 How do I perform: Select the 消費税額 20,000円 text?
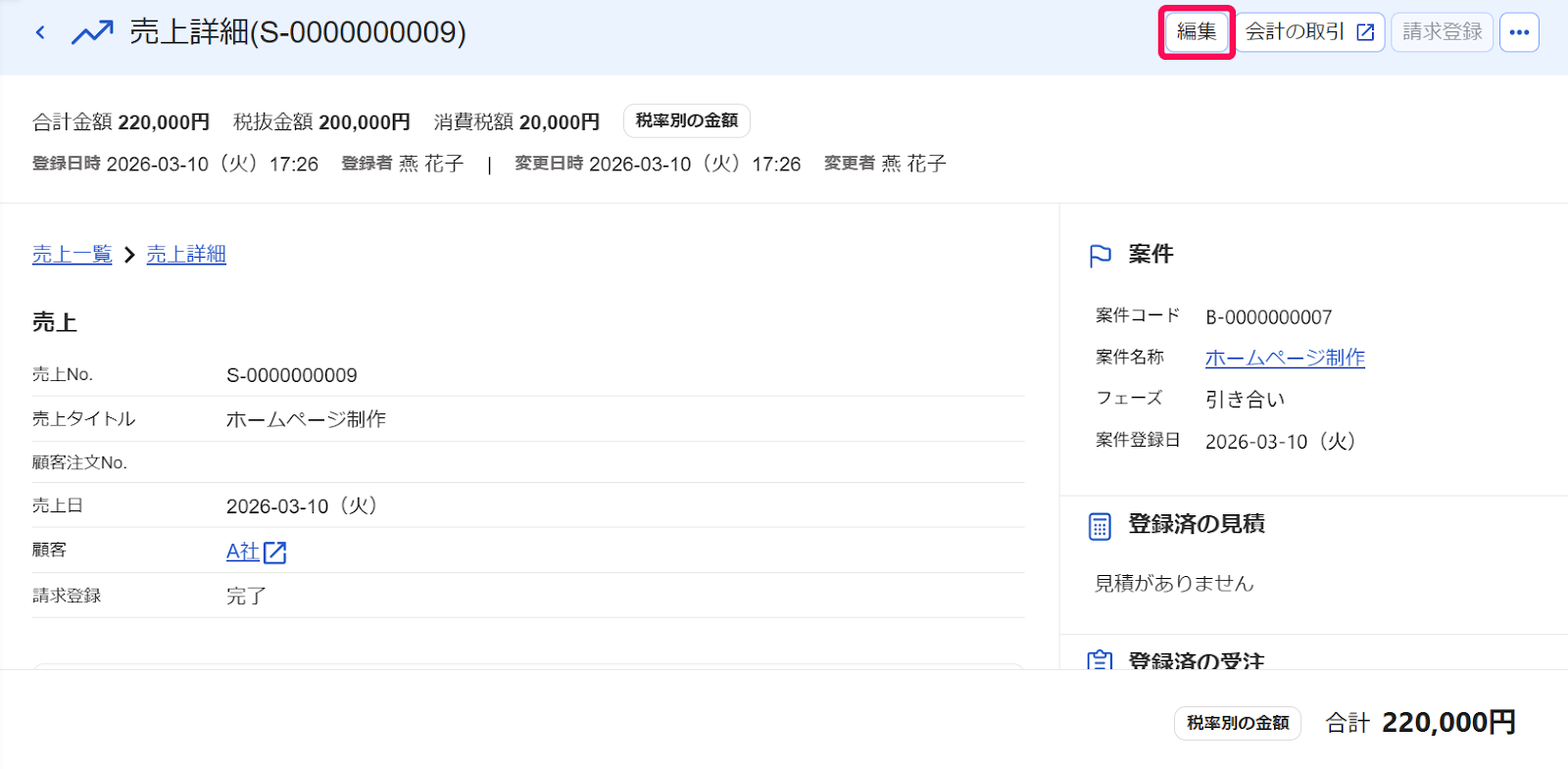[516, 122]
